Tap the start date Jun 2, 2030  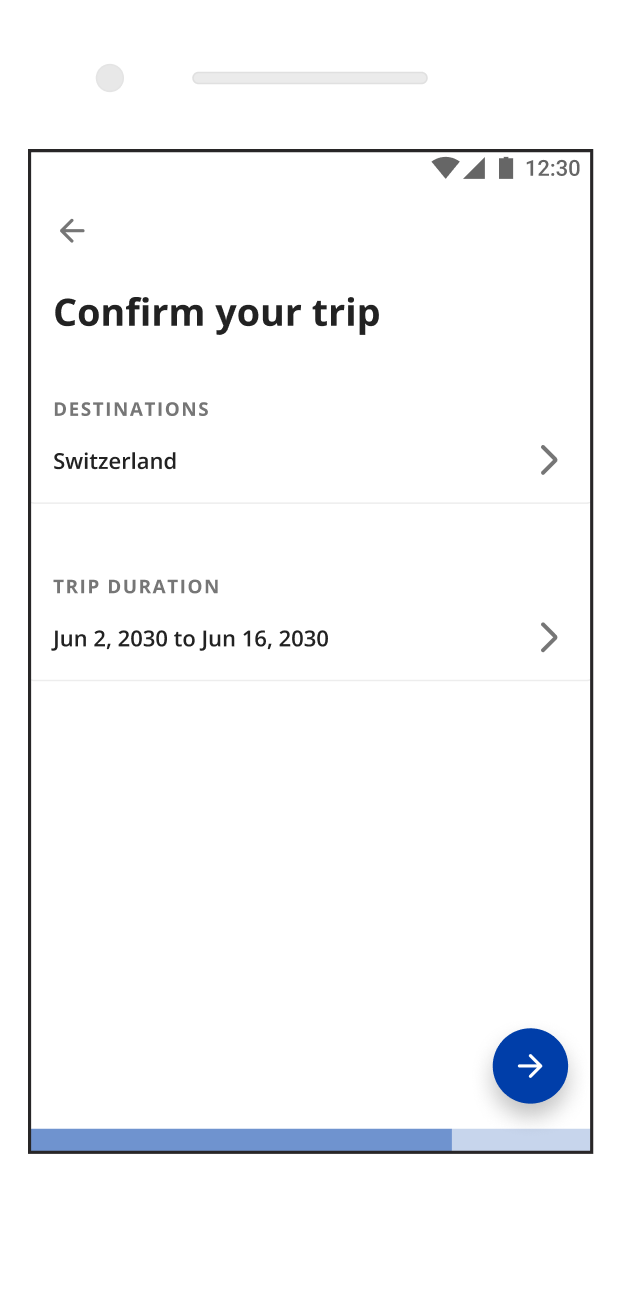coord(110,638)
